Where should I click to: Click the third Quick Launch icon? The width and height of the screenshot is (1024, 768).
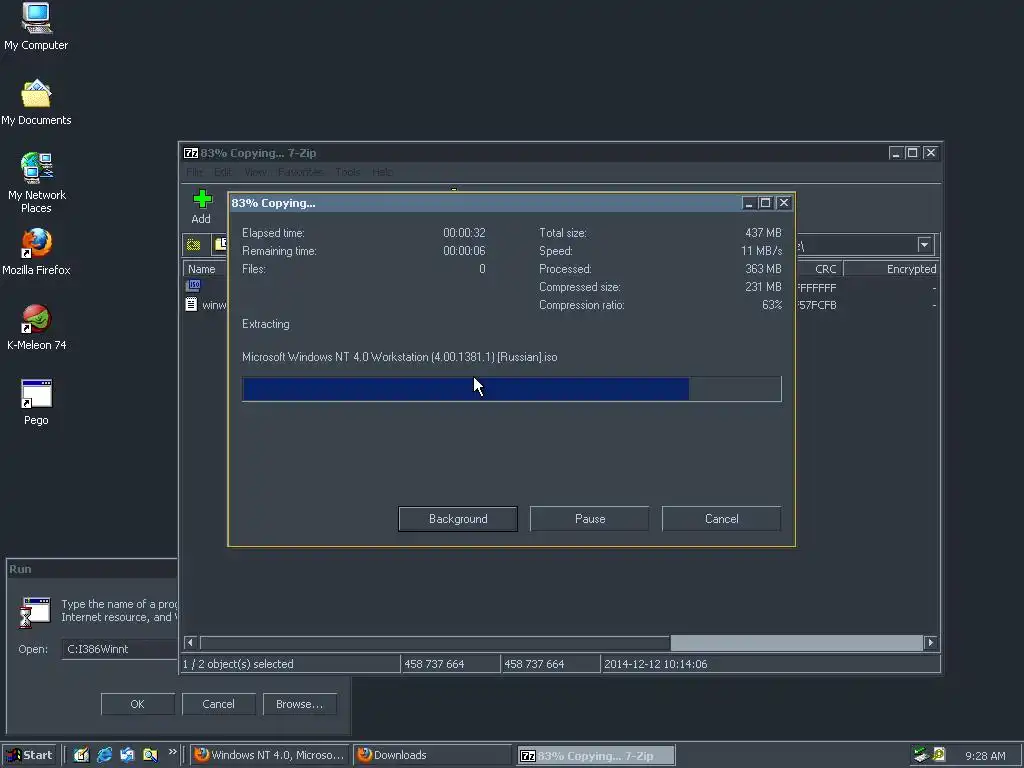pyautogui.click(x=127, y=755)
